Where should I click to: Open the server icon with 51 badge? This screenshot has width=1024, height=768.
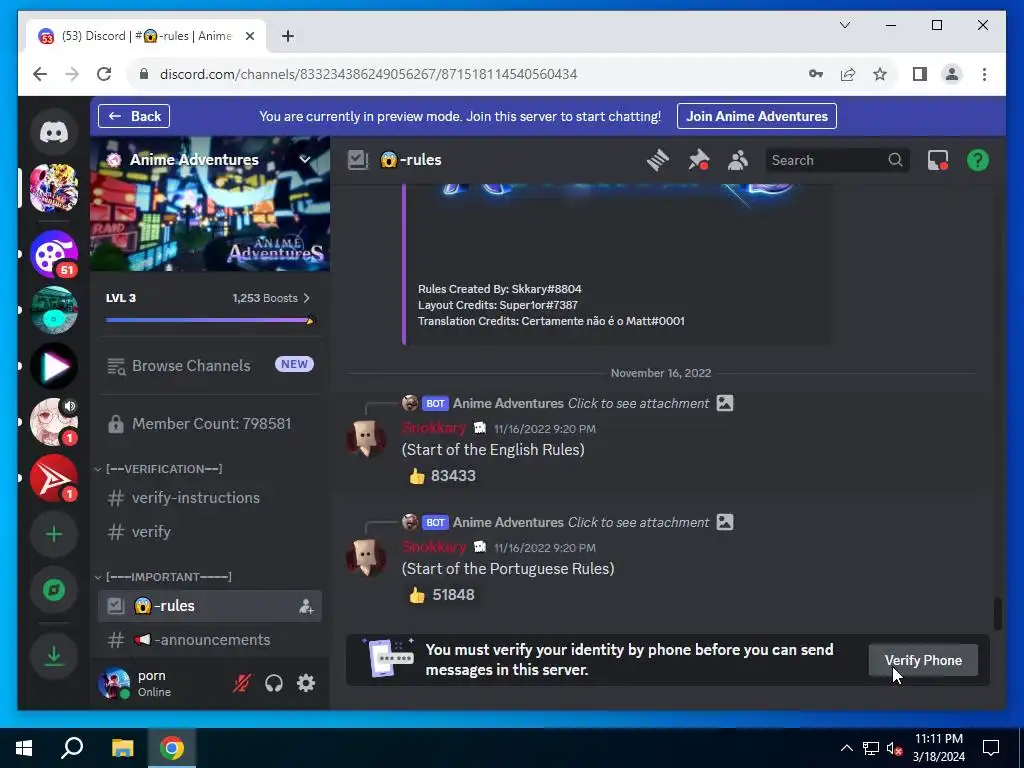54,254
